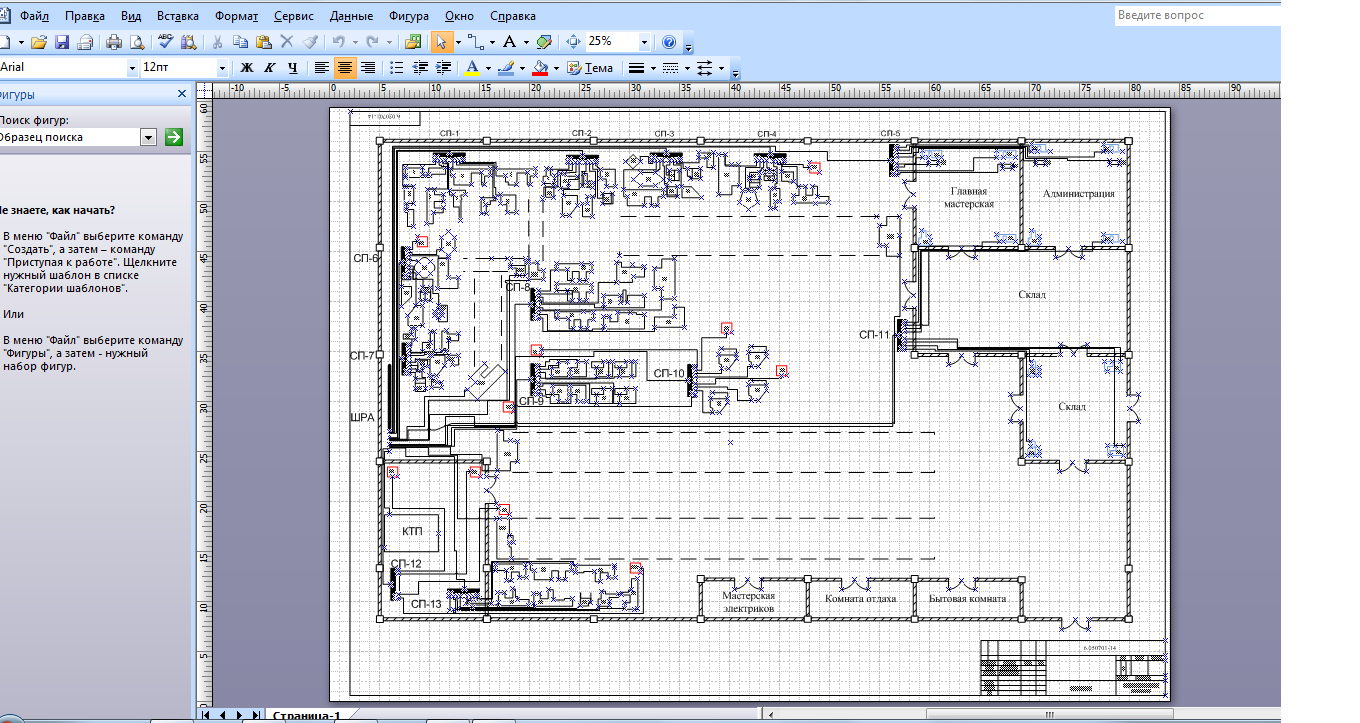The image size is (1360, 723).
Task: Expand the 25% zoom dropdown
Action: [x=644, y=42]
